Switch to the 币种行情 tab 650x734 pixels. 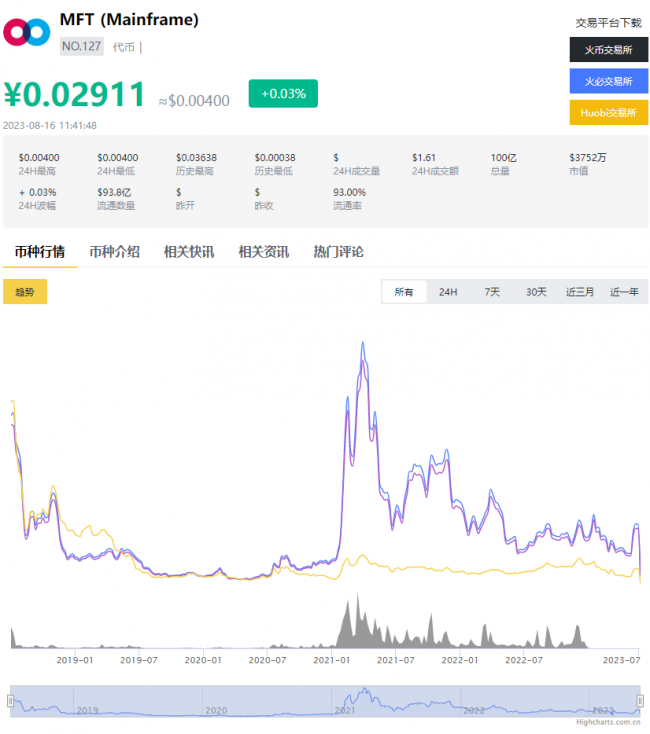click(40, 252)
